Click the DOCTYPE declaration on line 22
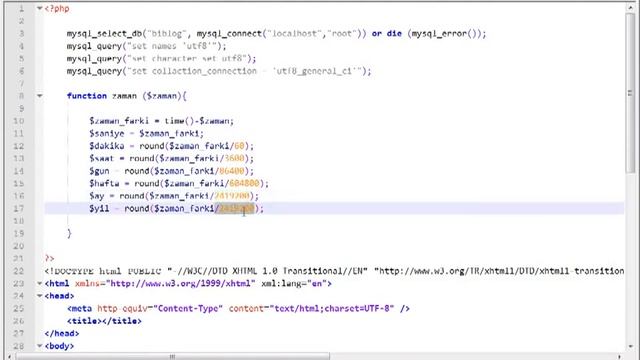 [334, 271]
